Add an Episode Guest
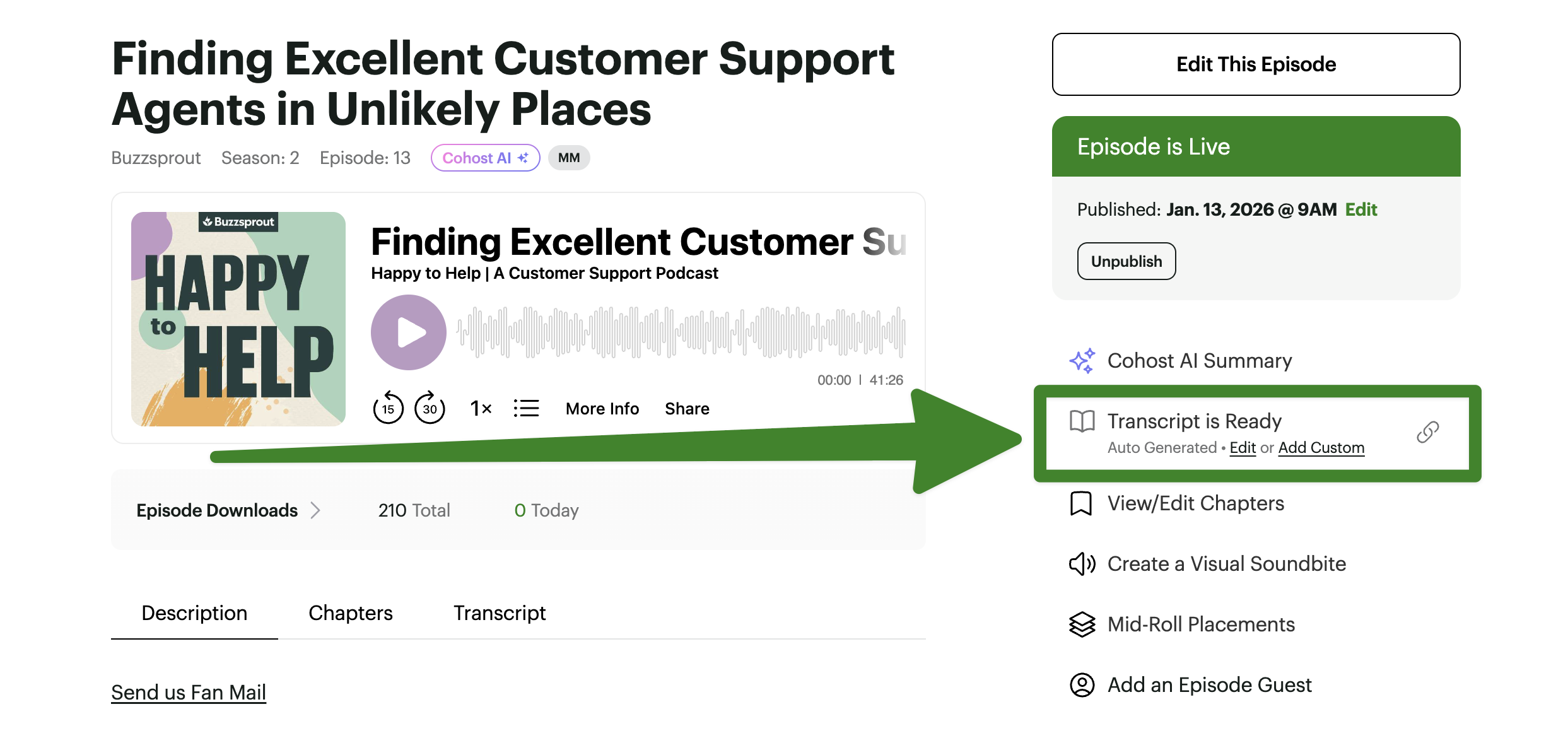1568x738 pixels. tap(1209, 685)
